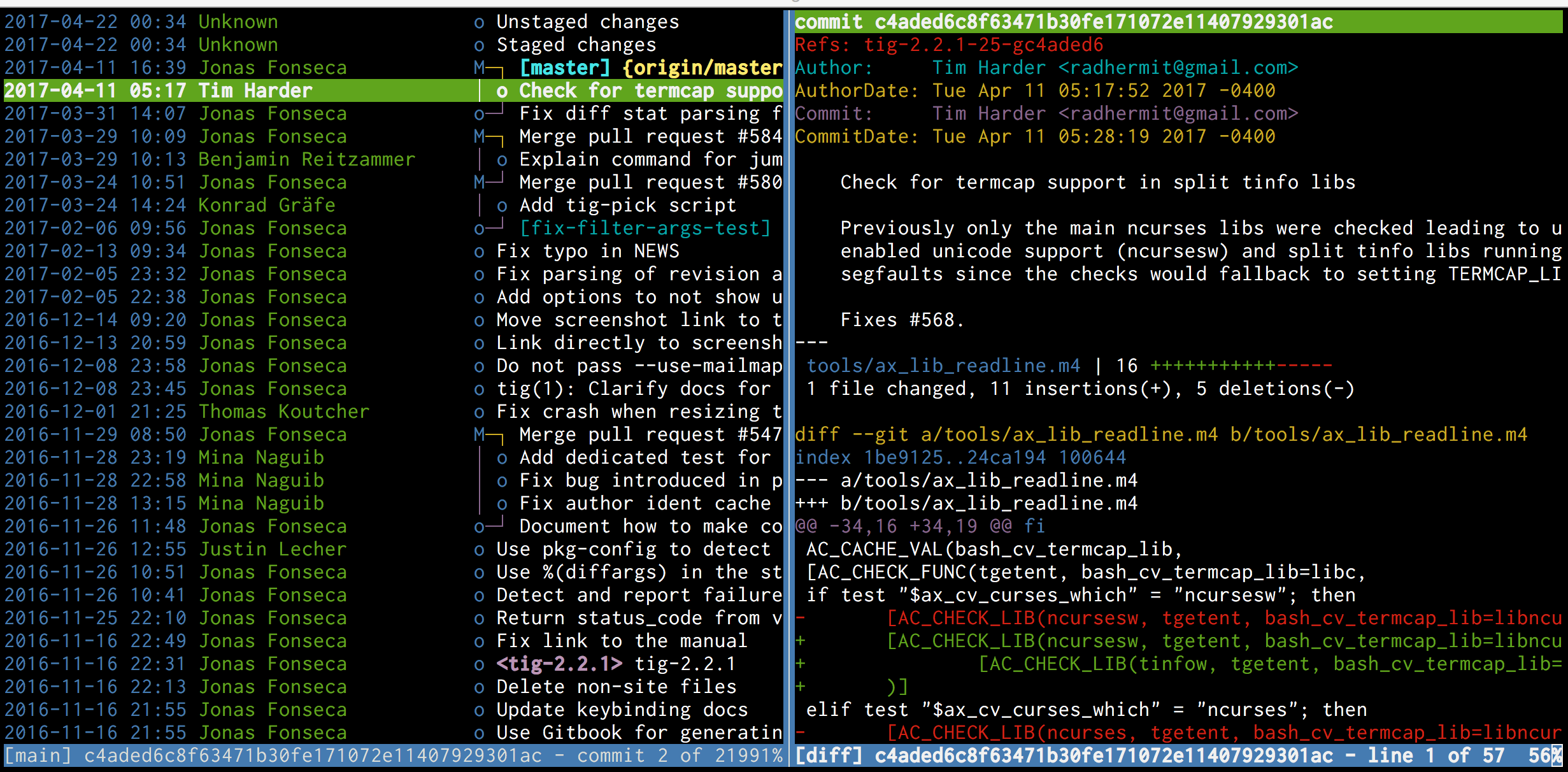Select the [fix-filter-args-test] branch ref
This screenshot has width=1568, height=772.
(x=645, y=229)
